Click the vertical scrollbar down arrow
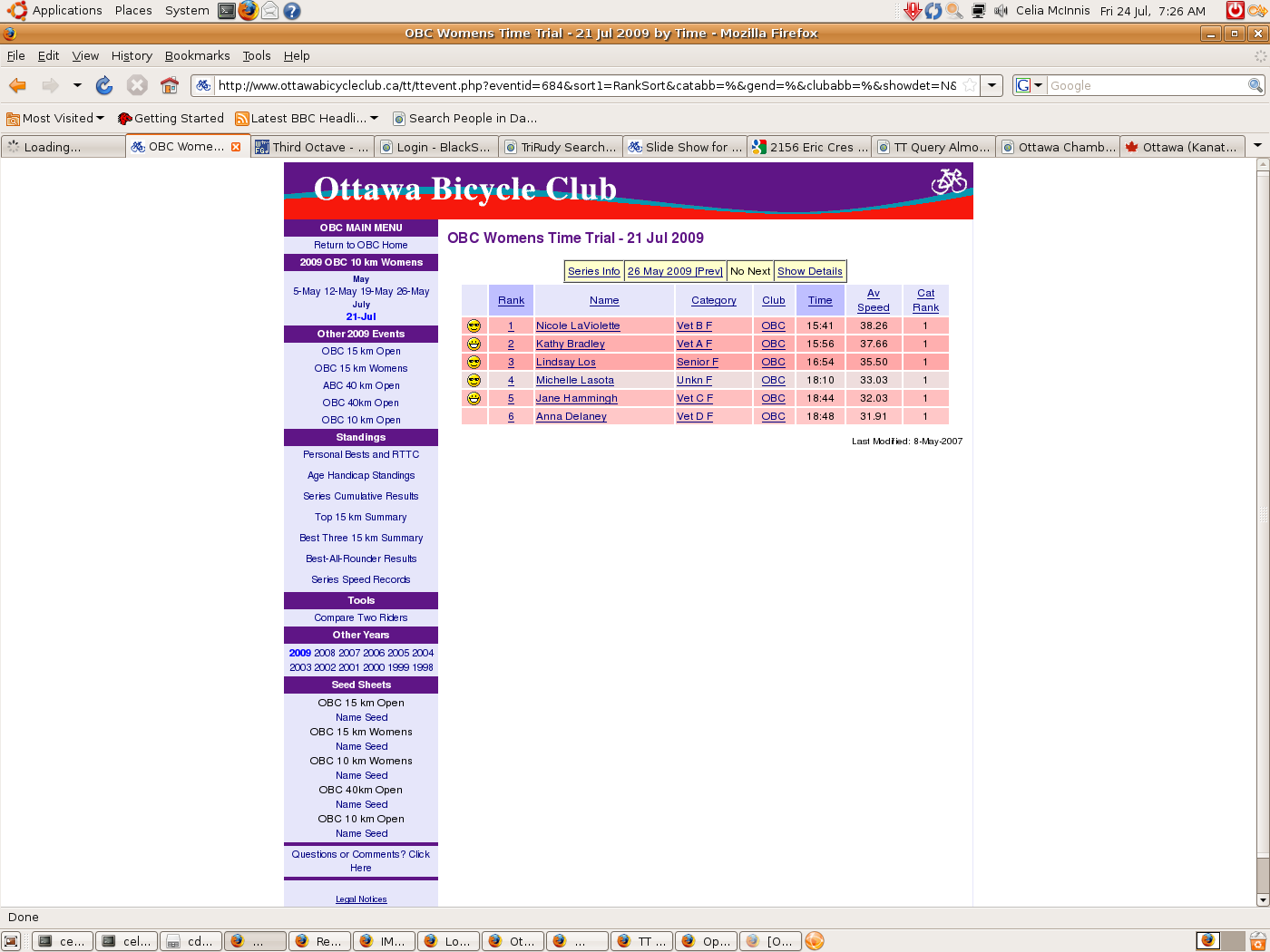1270x952 pixels. click(x=1262, y=900)
